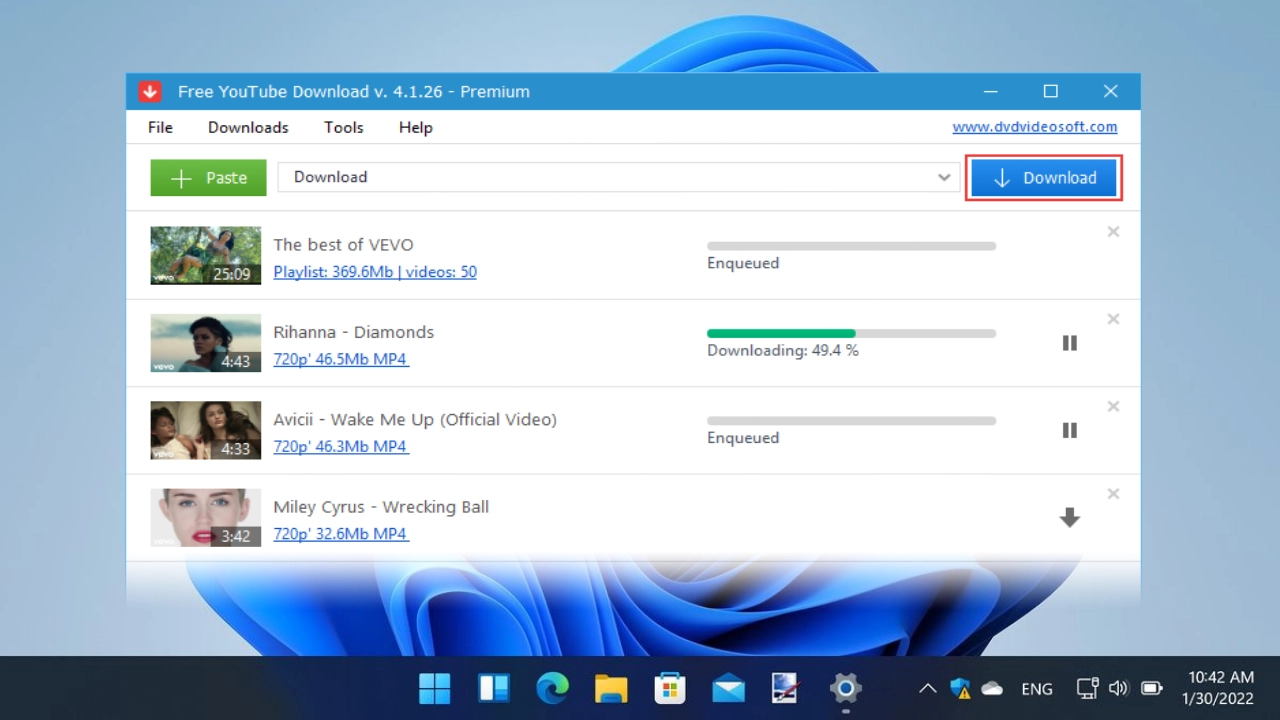Screen dimensions: 1280x720
Task: Click Avicii - Wake Me Up progress bar
Action: click(851, 421)
